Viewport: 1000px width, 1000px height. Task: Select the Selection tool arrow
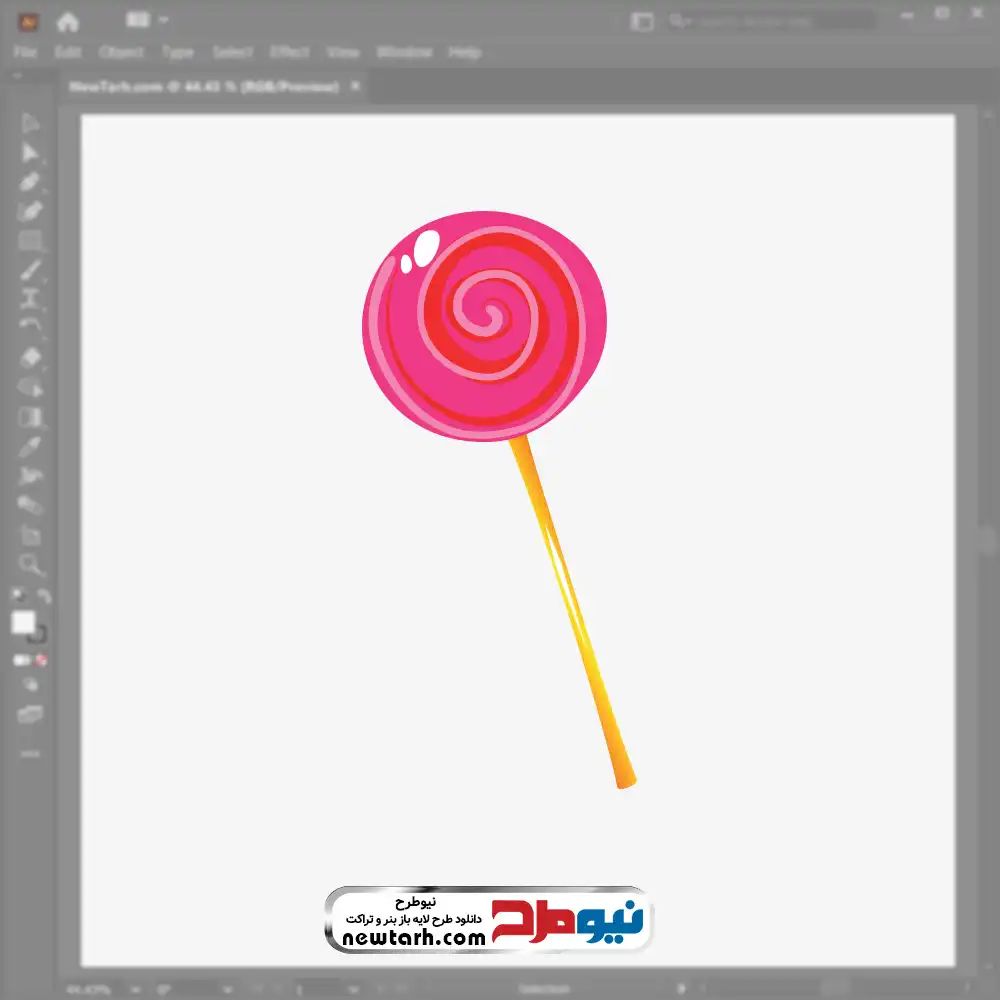(30, 123)
